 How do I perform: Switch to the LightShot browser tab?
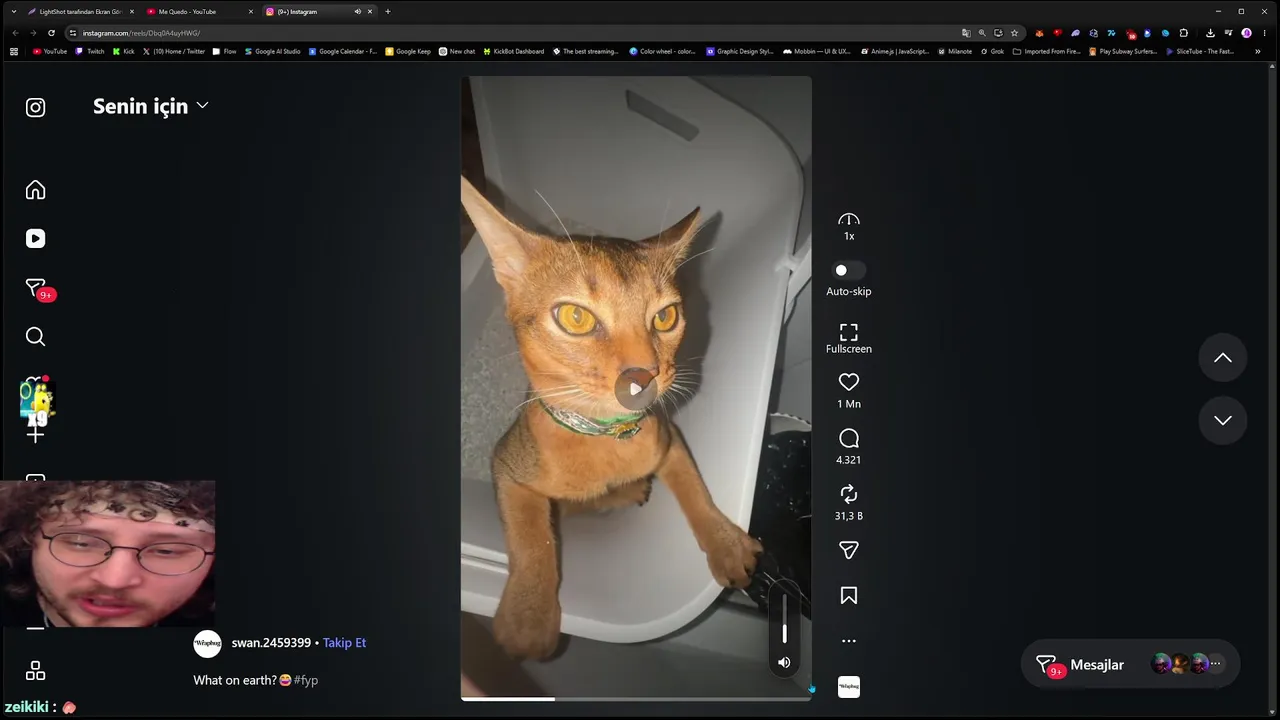(x=78, y=11)
